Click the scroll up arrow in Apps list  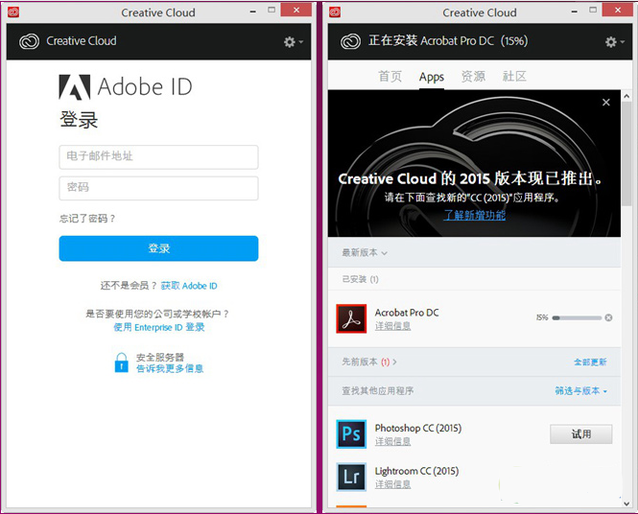coord(627,96)
